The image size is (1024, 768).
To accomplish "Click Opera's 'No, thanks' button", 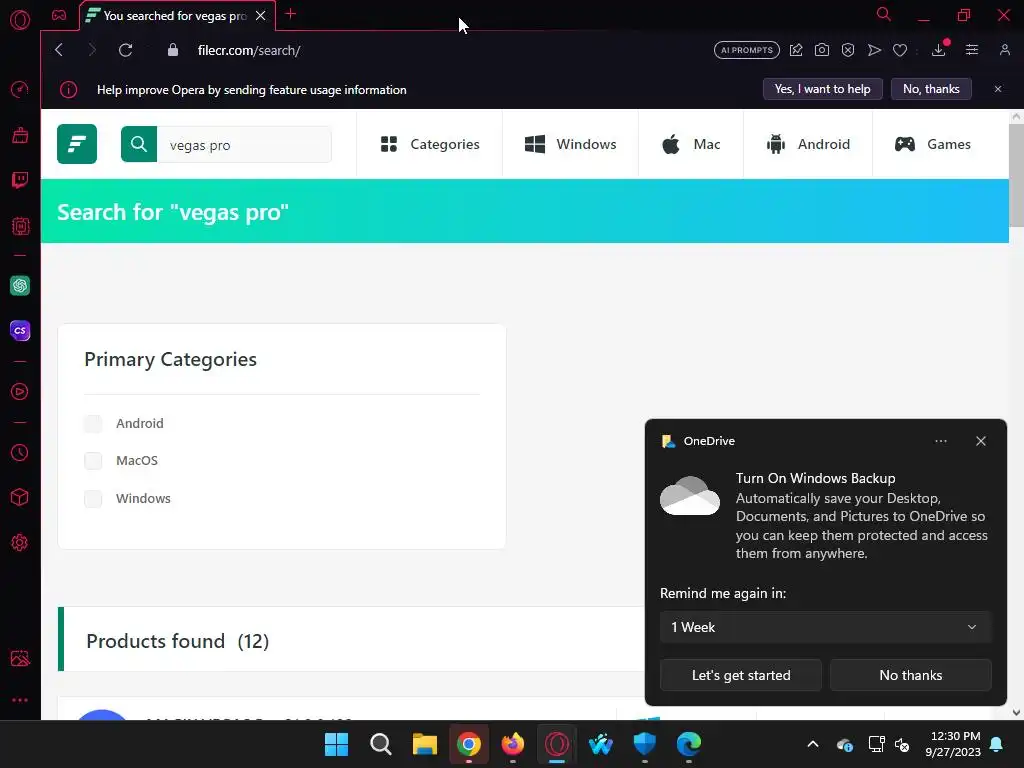I will pyautogui.click(x=931, y=89).
